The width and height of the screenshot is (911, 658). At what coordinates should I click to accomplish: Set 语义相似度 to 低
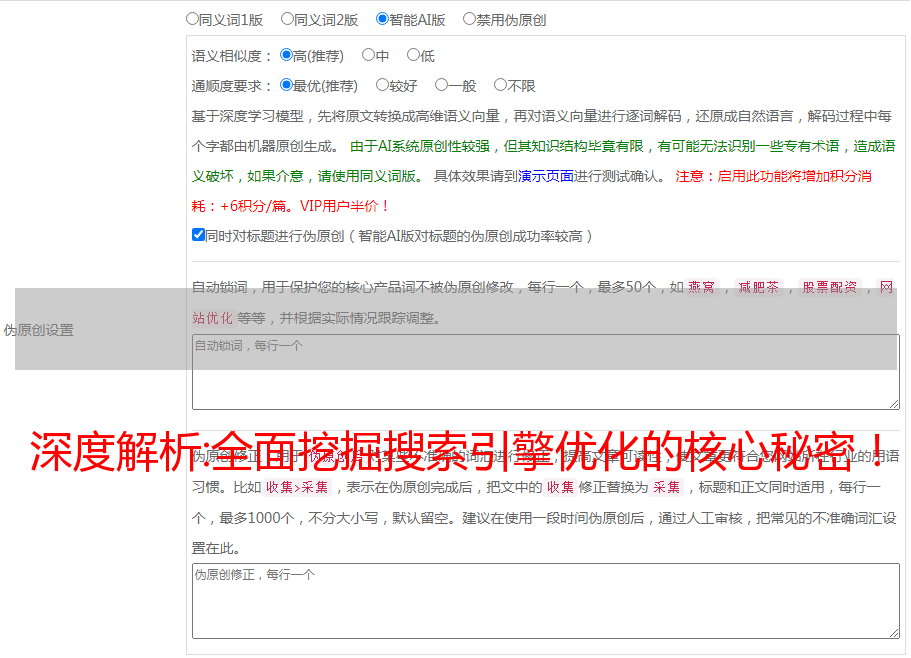[413, 55]
